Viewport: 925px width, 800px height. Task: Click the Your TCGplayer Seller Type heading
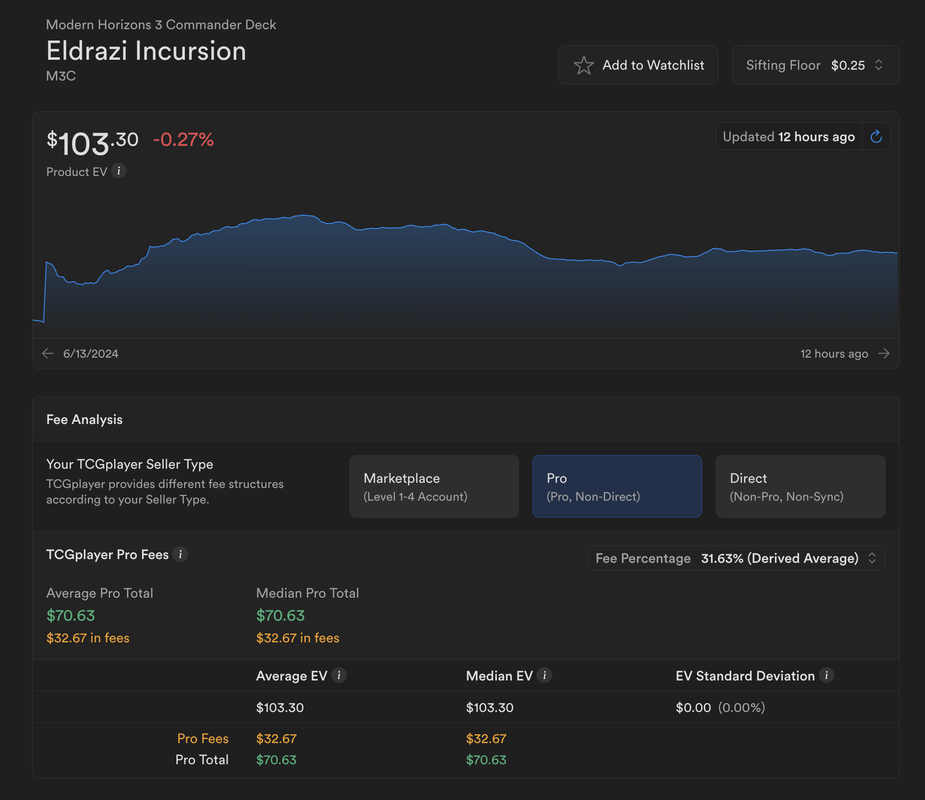[x=130, y=464]
